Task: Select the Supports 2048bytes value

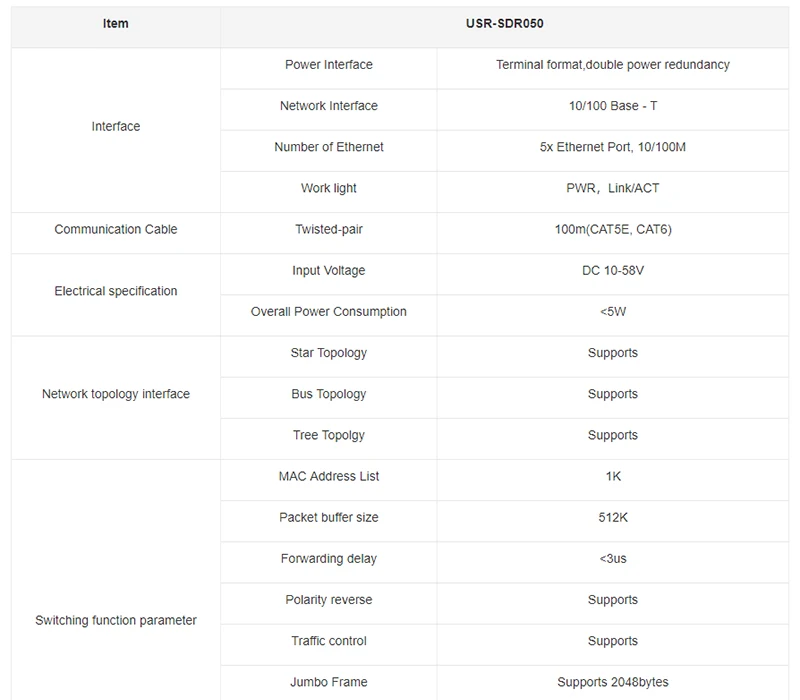Action: 613,682
